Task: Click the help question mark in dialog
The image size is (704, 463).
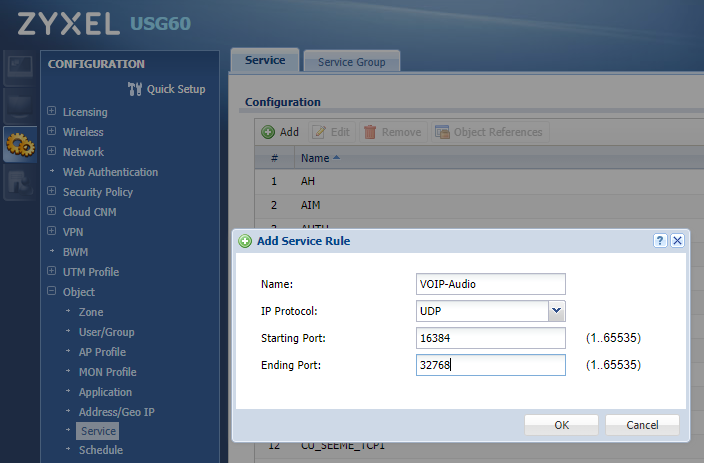Action: (660, 241)
